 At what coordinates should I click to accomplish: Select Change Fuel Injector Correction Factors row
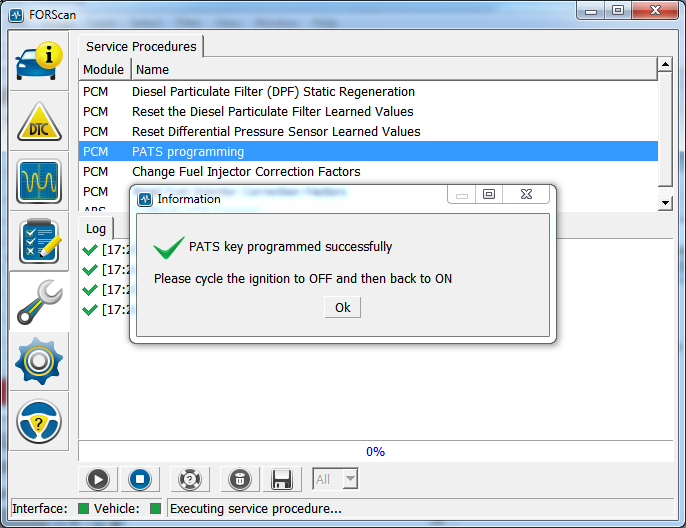click(246, 171)
